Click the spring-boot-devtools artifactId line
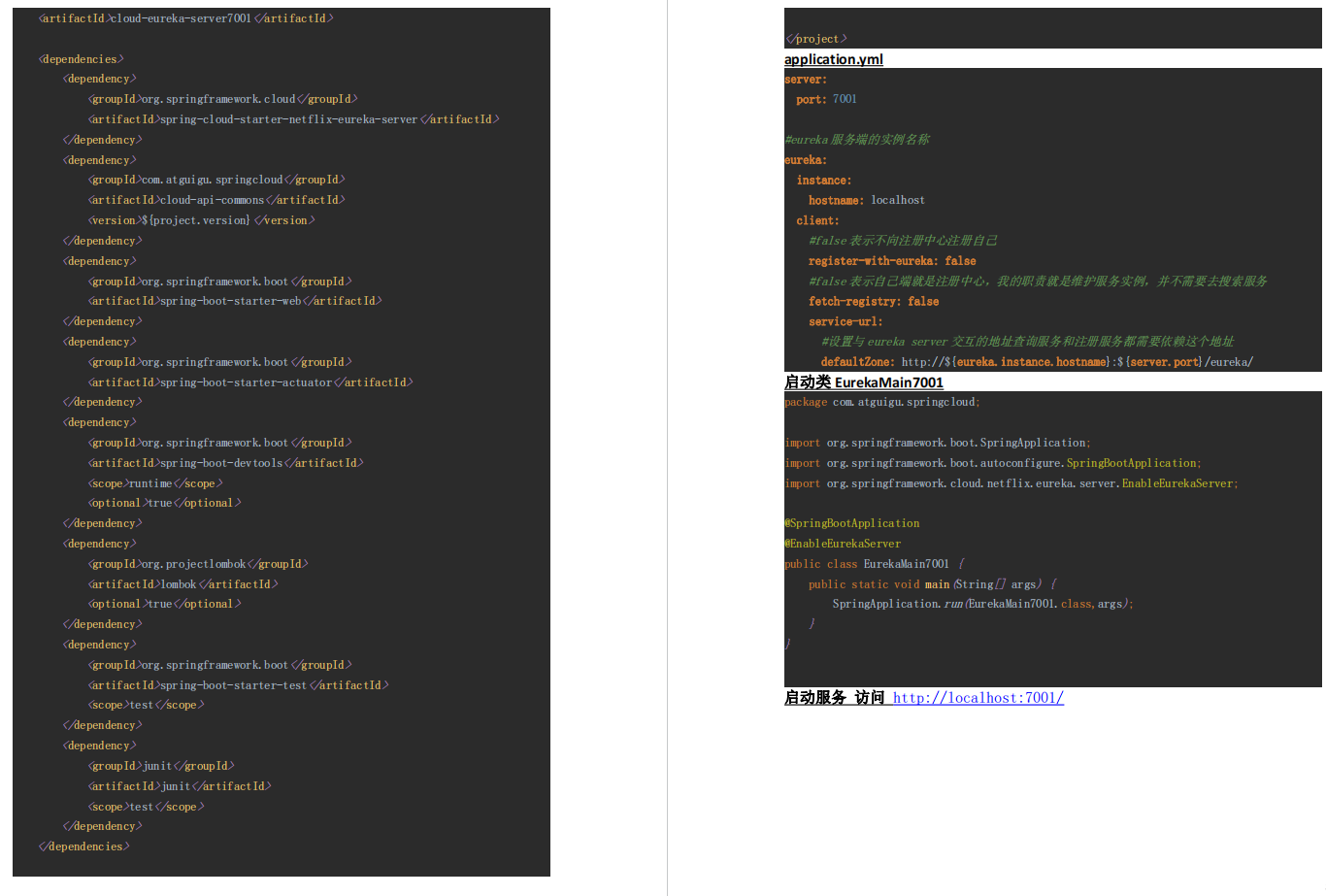 coord(226,463)
